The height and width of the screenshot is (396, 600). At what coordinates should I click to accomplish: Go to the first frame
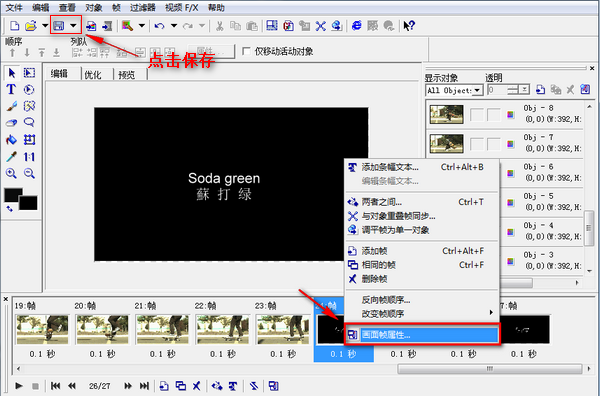click(55, 386)
